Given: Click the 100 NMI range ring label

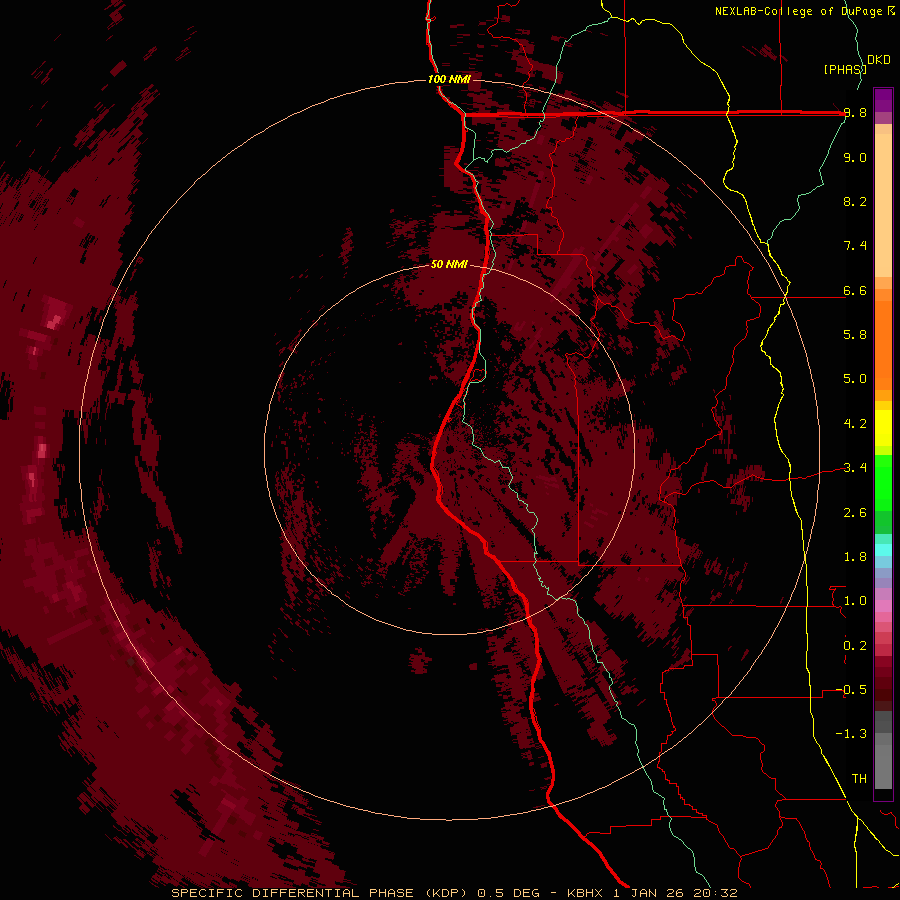Looking at the screenshot, I should point(449,79).
